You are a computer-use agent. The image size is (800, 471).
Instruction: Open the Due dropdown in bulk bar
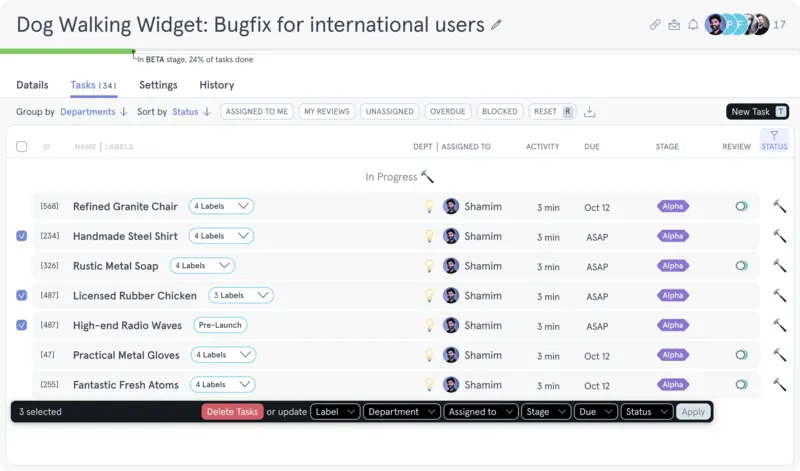(x=596, y=412)
